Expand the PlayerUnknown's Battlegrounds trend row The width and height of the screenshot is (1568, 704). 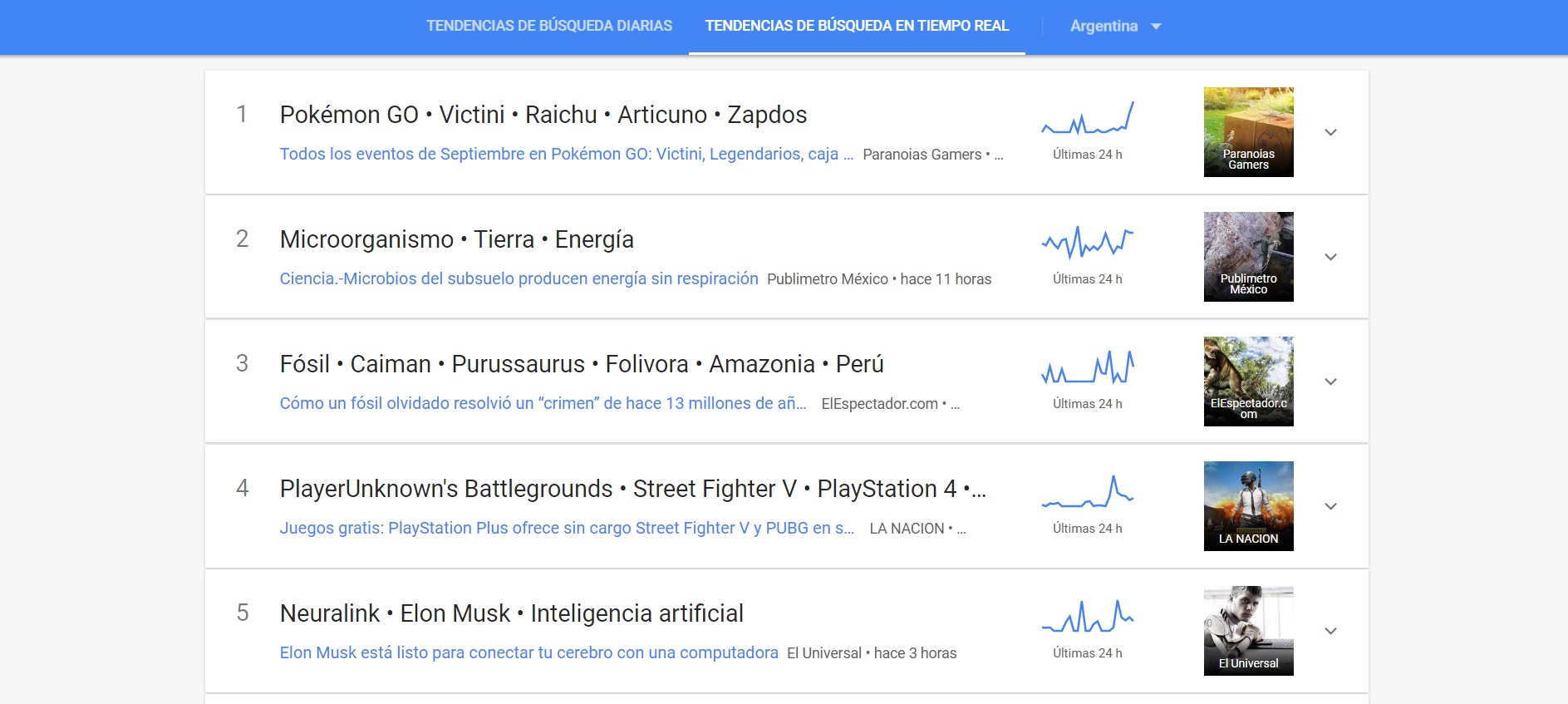tap(1330, 506)
